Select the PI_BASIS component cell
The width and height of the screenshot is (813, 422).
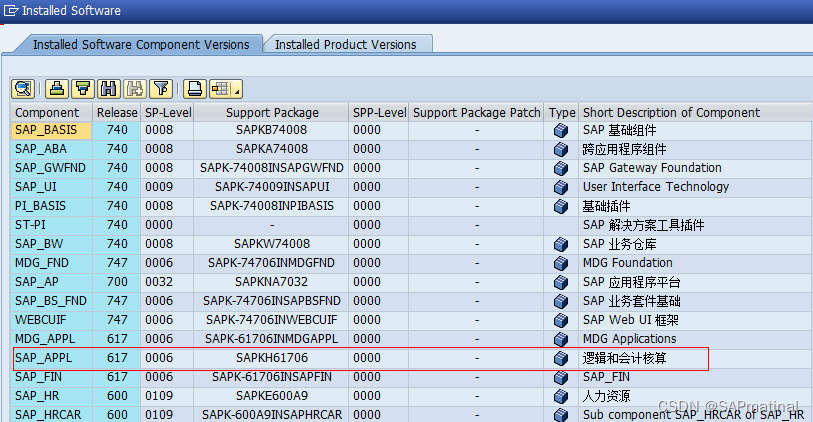click(x=51, y=206)
